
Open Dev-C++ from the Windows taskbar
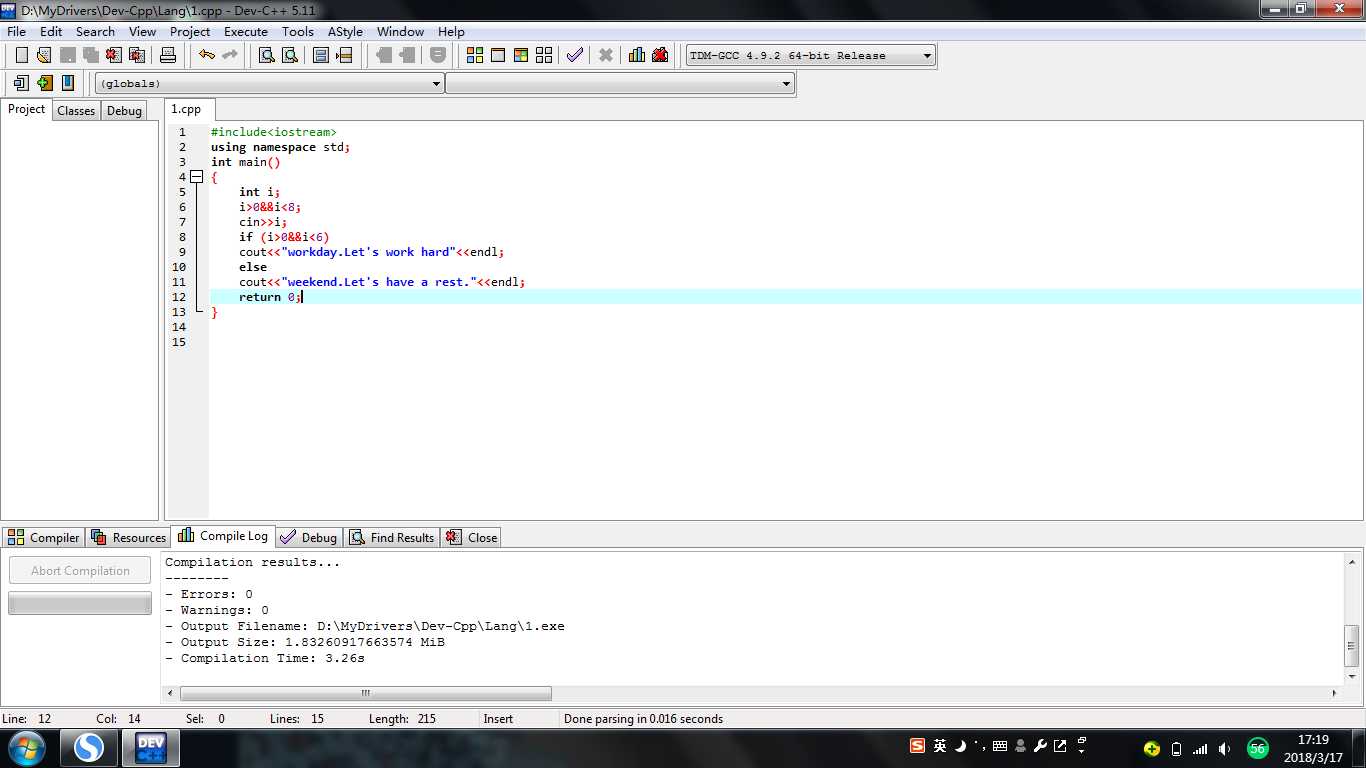coord(150,747)
